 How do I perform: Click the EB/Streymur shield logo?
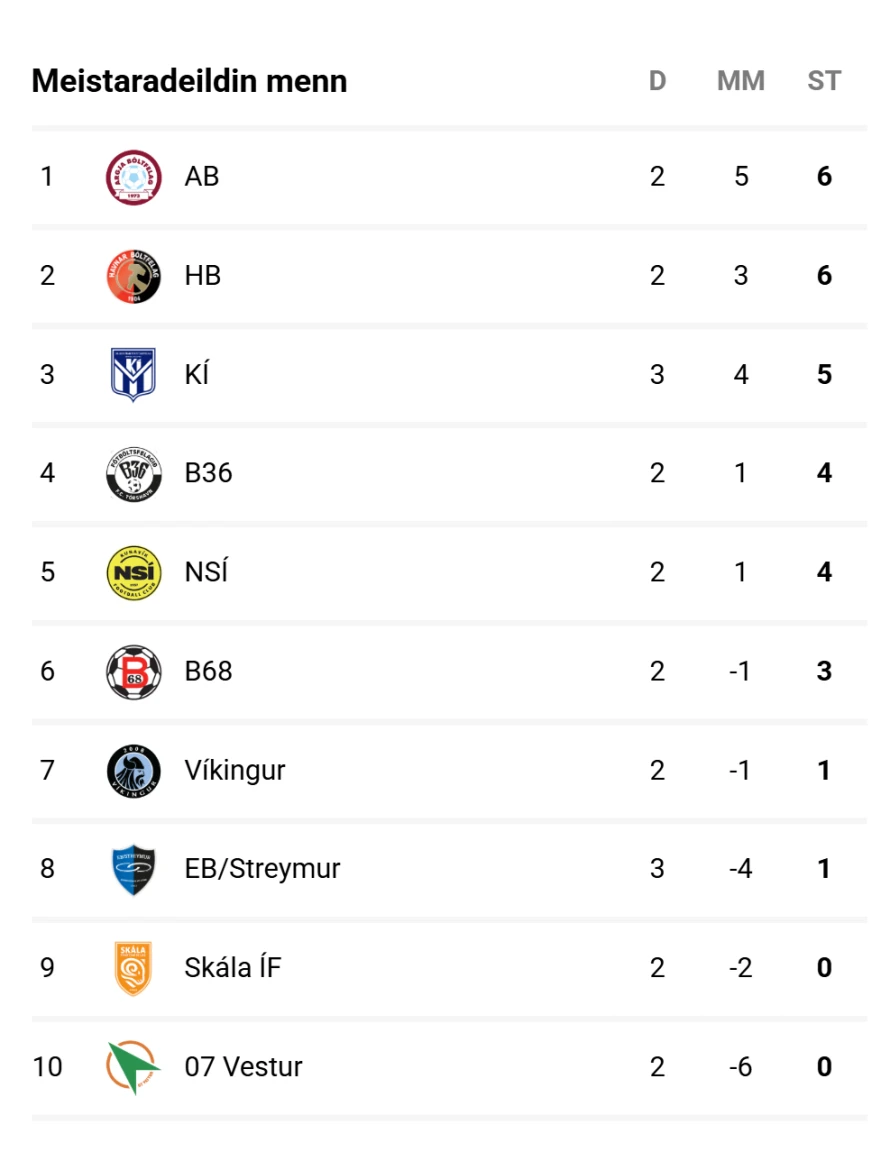point(133,869)
